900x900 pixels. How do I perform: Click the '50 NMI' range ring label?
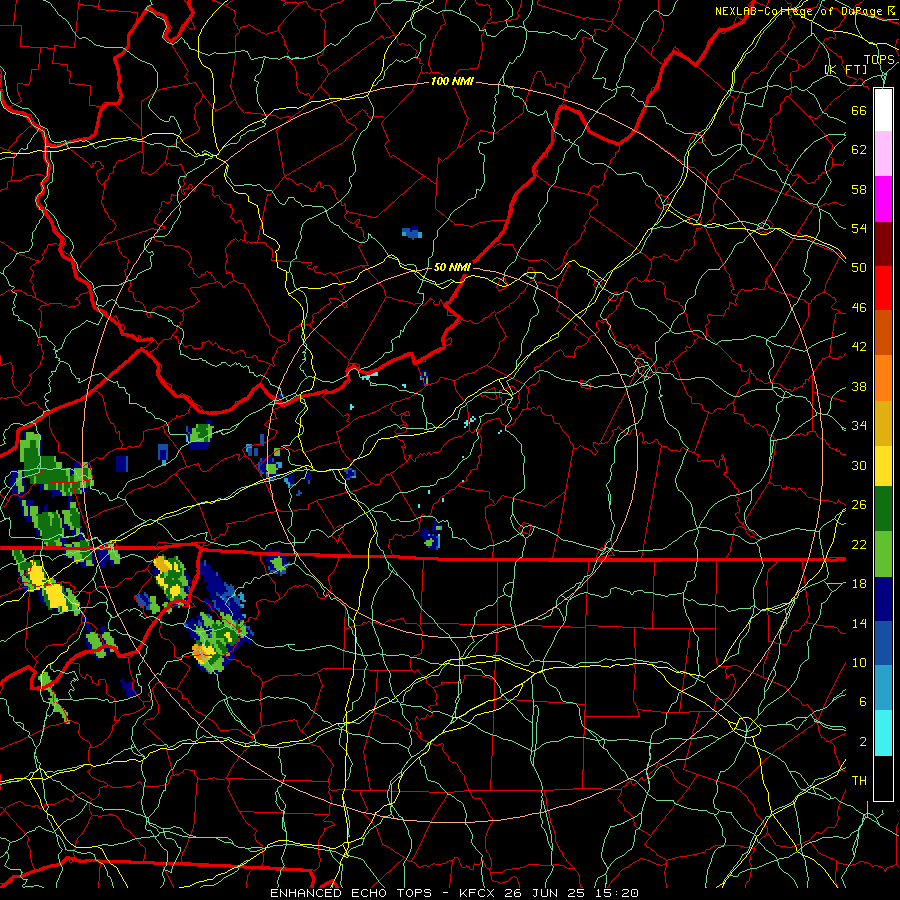452,267
